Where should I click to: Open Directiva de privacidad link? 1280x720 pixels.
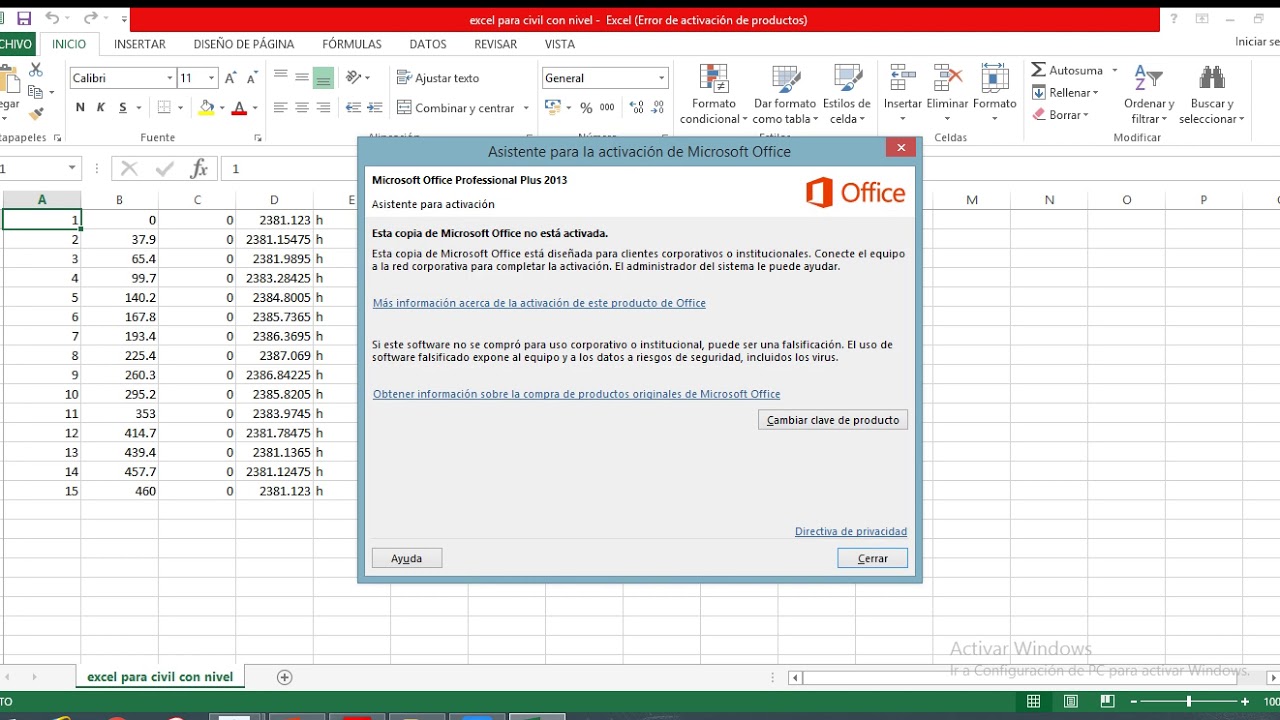(851, 531)
